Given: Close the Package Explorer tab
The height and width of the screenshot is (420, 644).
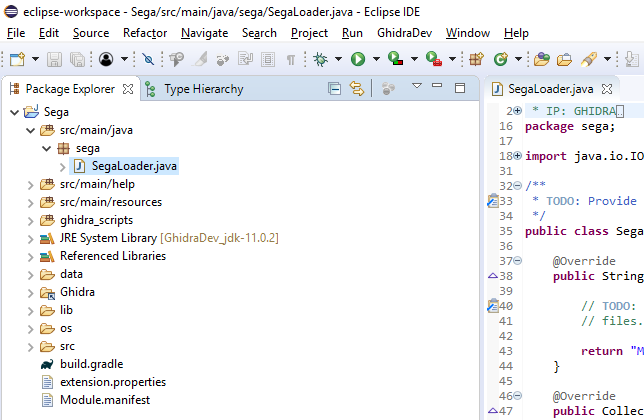Looking at the screenshot, I should [128, 89].
